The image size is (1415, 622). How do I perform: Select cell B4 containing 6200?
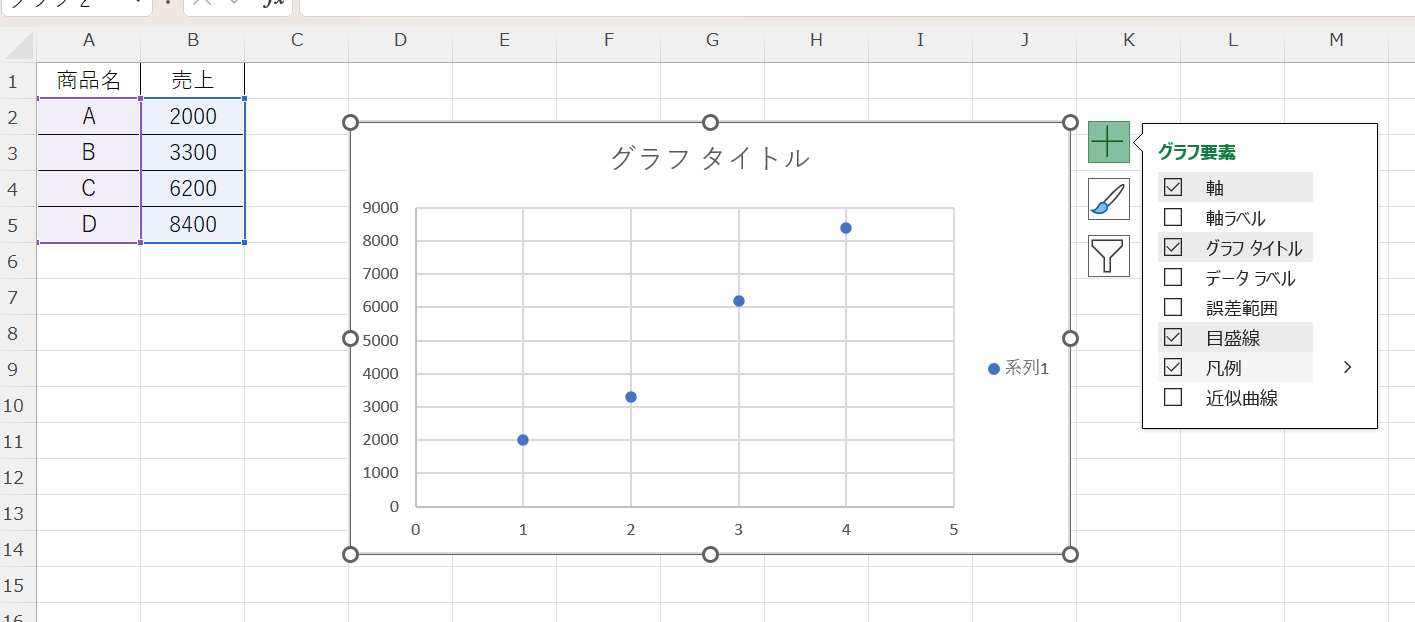click(193, 188)
